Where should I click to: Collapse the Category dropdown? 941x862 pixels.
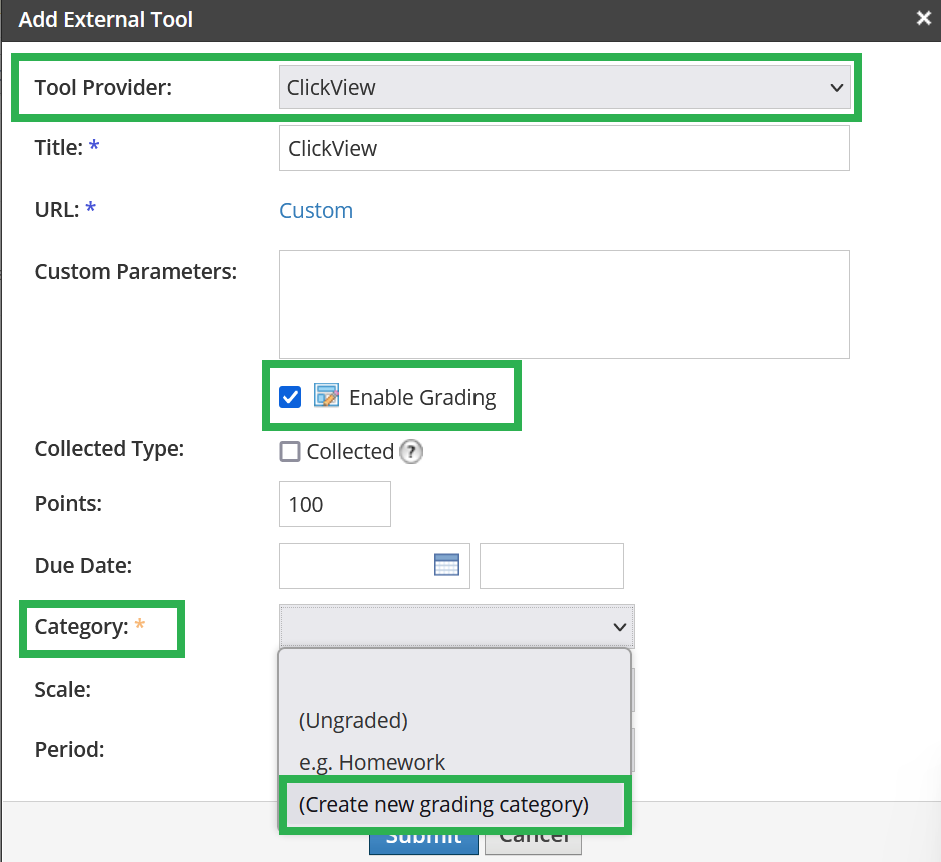point(457,626)
